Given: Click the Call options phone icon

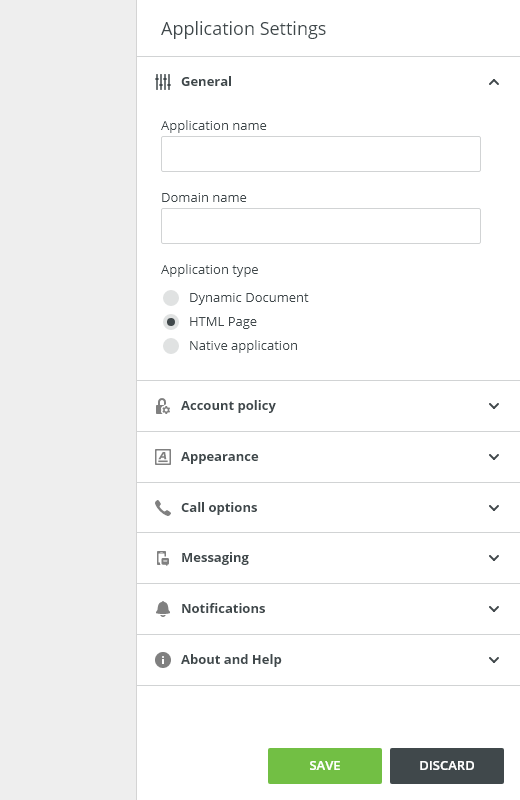Looking at the screenshot, I should tap(163, 508).
